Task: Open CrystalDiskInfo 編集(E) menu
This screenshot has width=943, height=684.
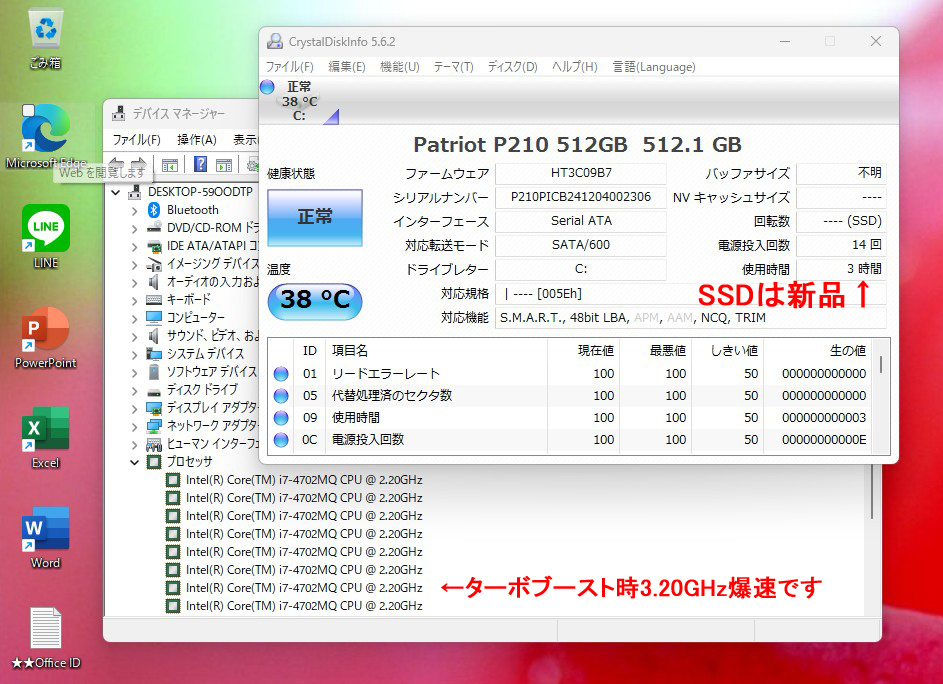Action: pyautogui.click(x=347, y=67)
